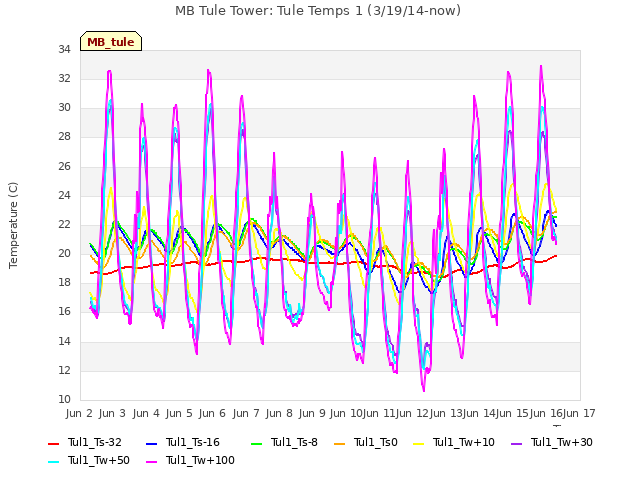Click the 16 y-axis tick label

point(64,311)
